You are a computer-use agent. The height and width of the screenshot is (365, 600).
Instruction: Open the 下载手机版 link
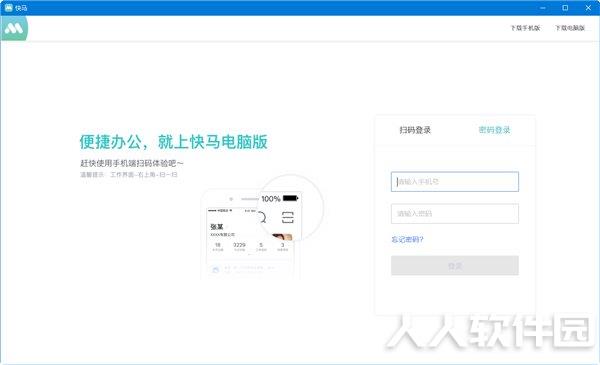(x=525, y=28)
